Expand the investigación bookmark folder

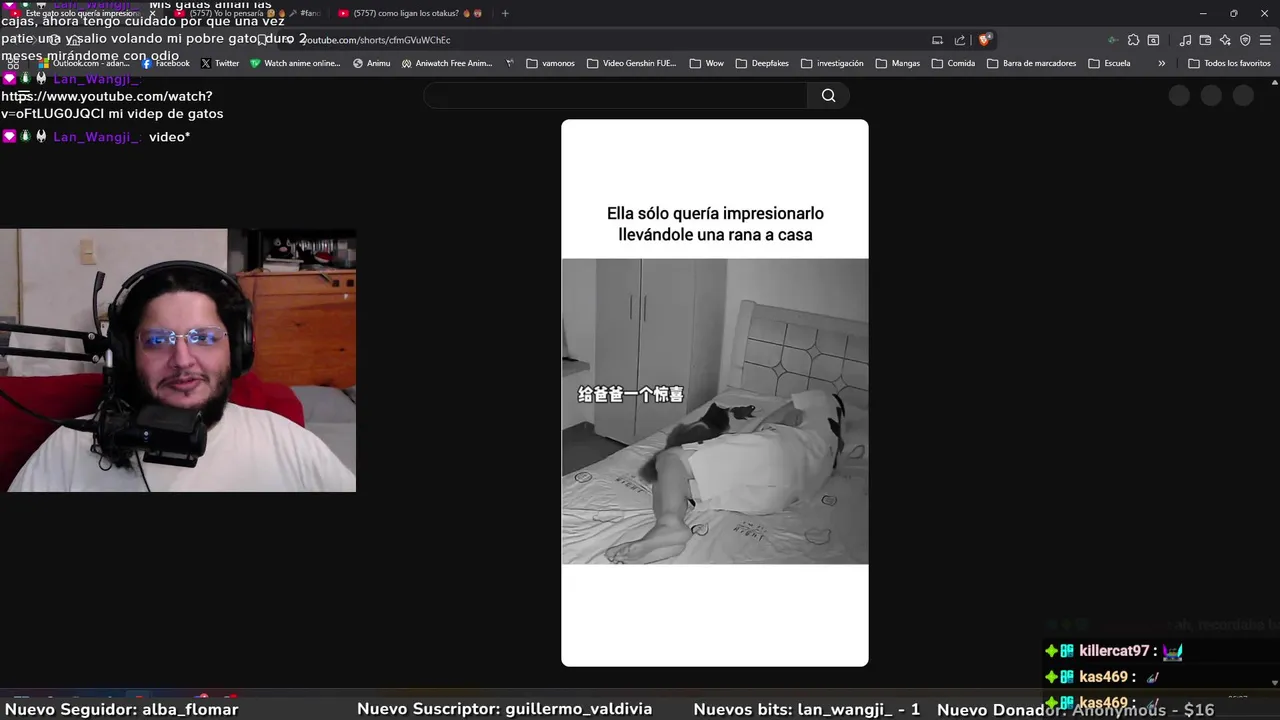coord(832,63)
